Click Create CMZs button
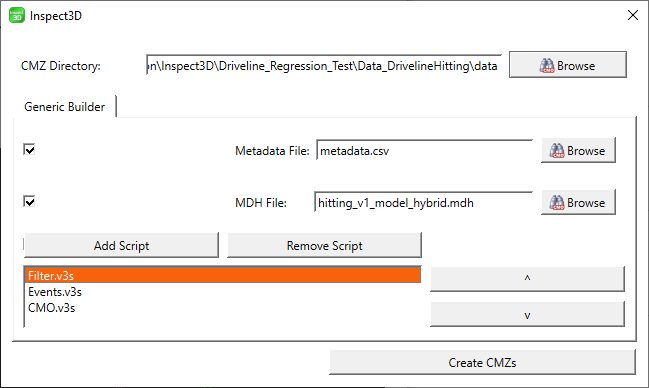Screen dimensions: 649x388 pos(482,363)
